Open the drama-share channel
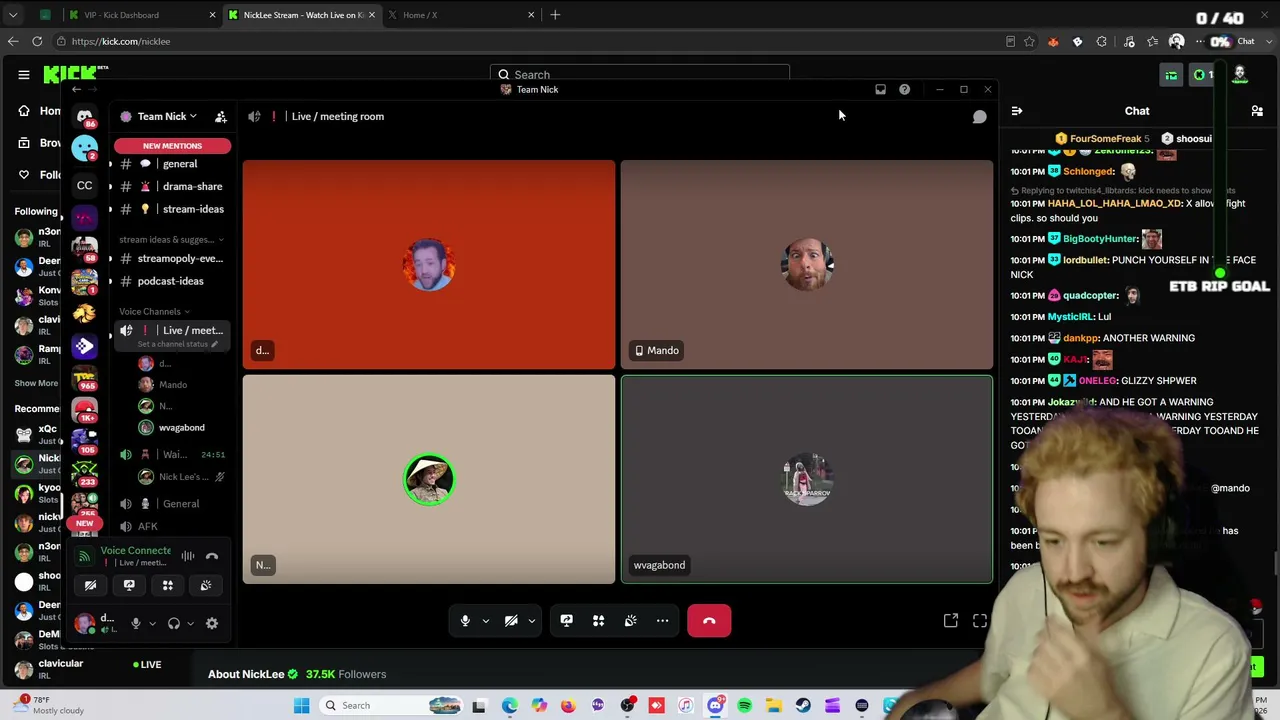 (172, 187)
